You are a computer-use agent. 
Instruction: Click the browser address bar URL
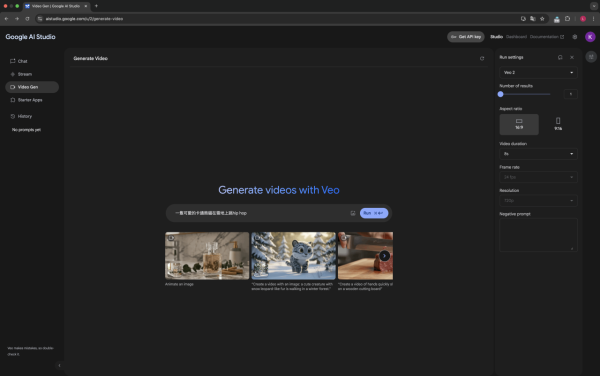point(84,19)
